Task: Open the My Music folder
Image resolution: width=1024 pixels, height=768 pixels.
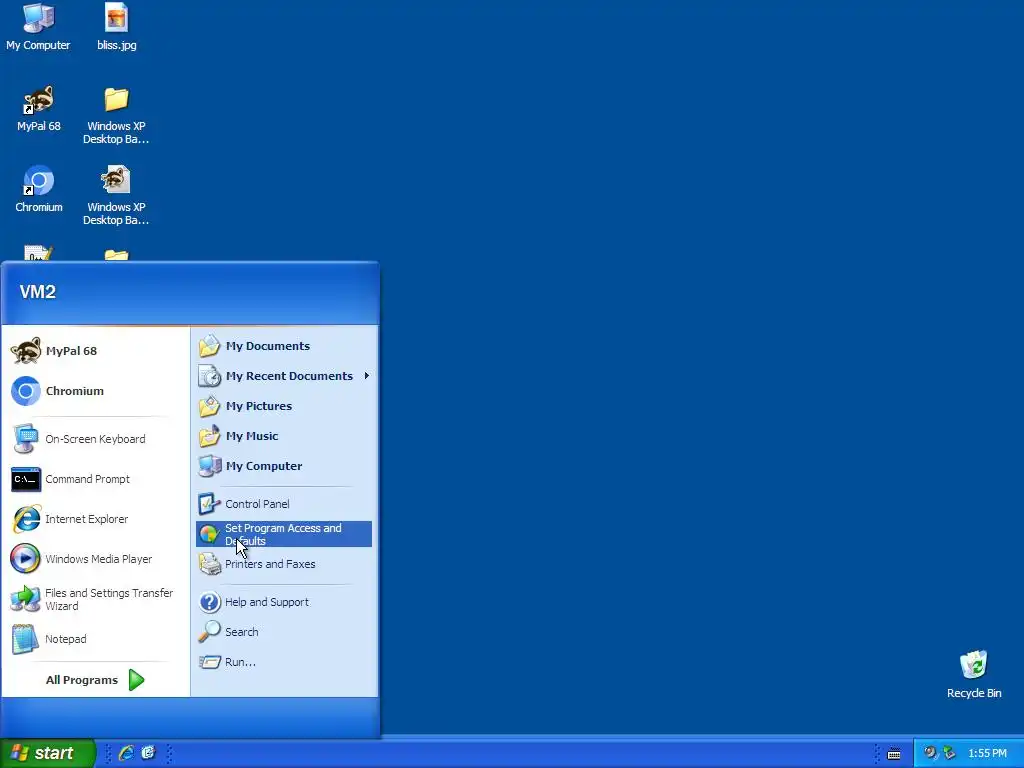Action: coord(284,436)
